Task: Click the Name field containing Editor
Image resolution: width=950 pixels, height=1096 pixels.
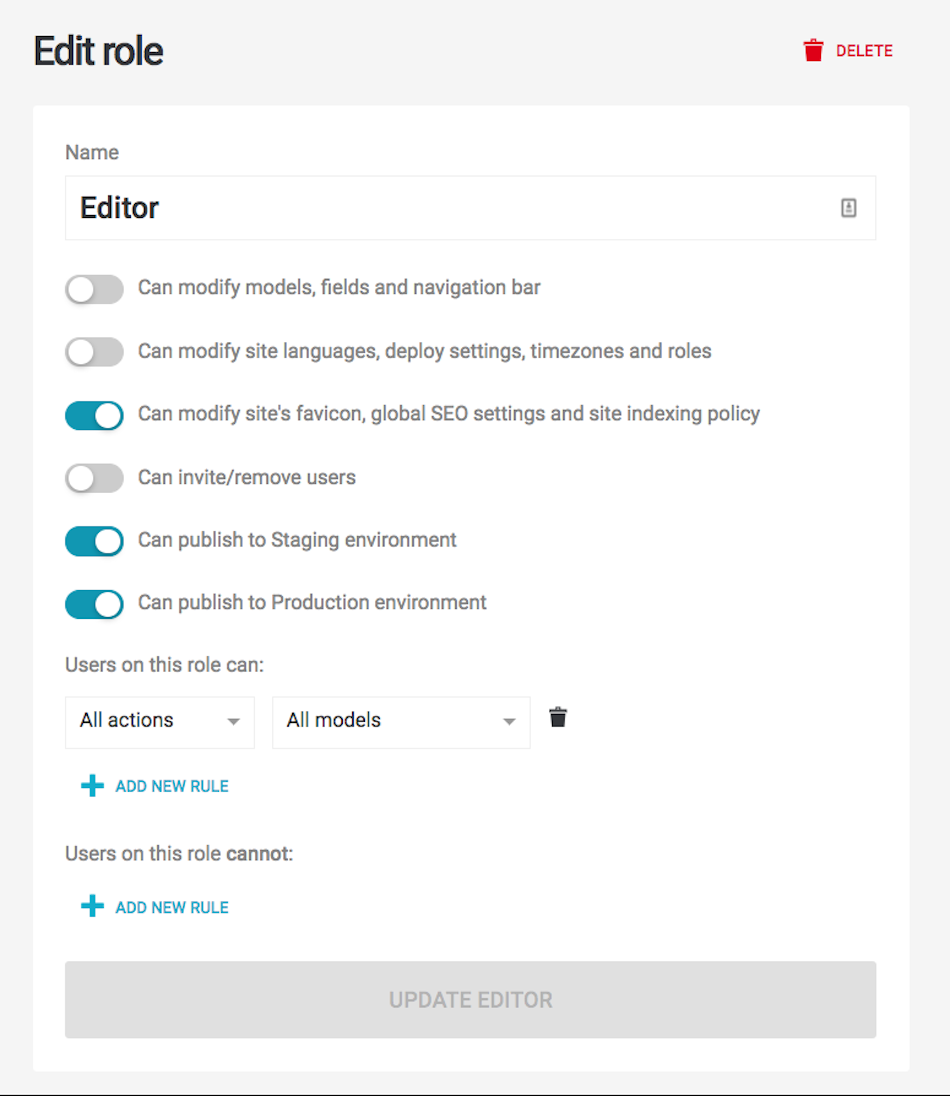Action: click(x=470, y=208)
